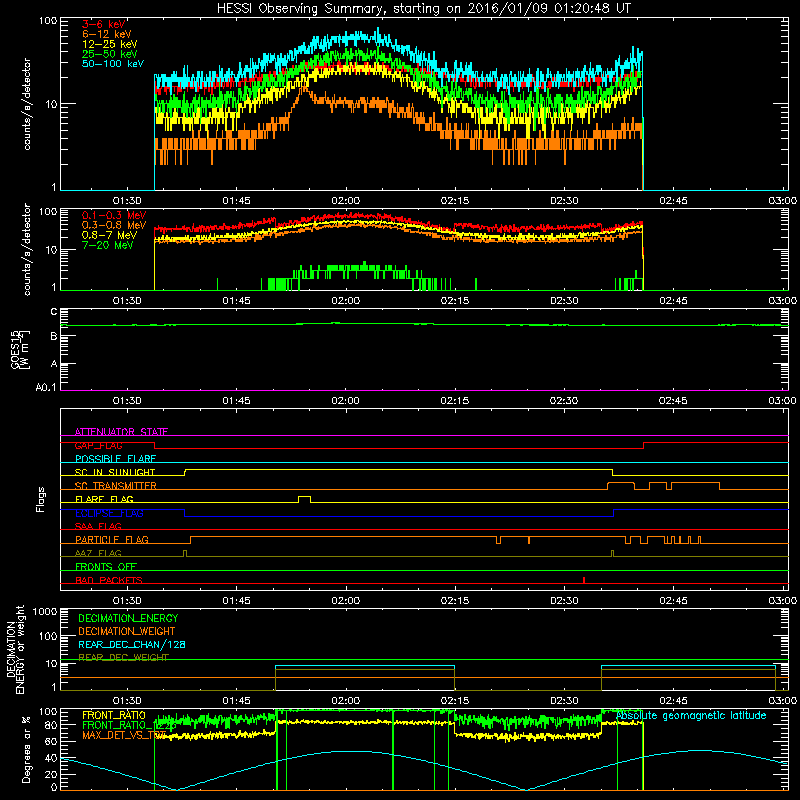Click the DECIMATION ENERGY or weight axis title
800x800 pixels.
click(x=15, y=649)
